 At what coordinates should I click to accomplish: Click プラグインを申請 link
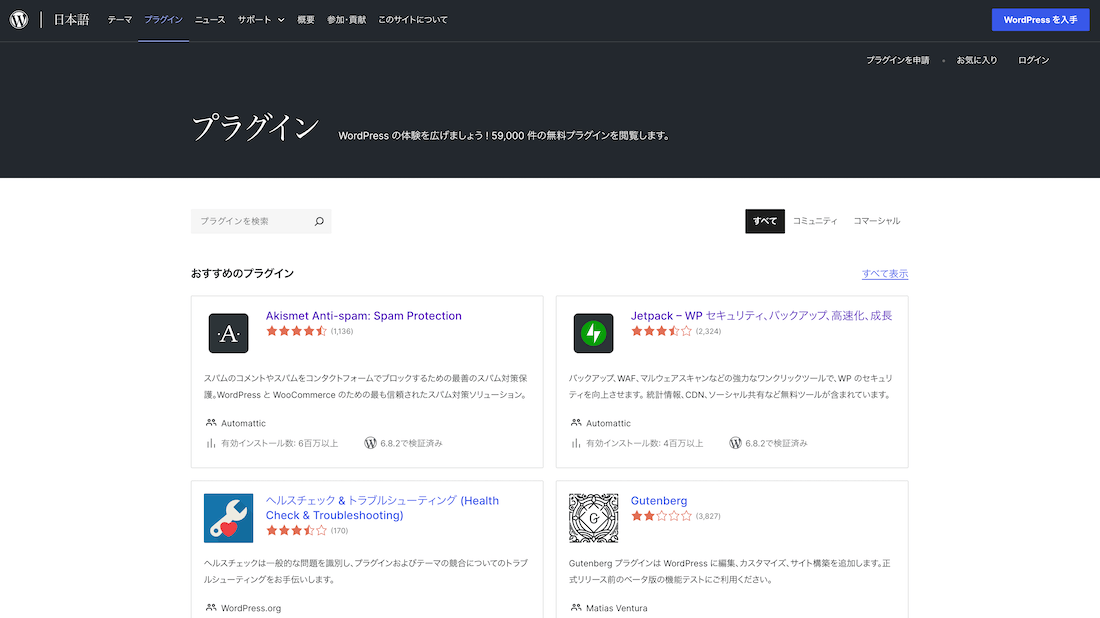pos(897,60)
